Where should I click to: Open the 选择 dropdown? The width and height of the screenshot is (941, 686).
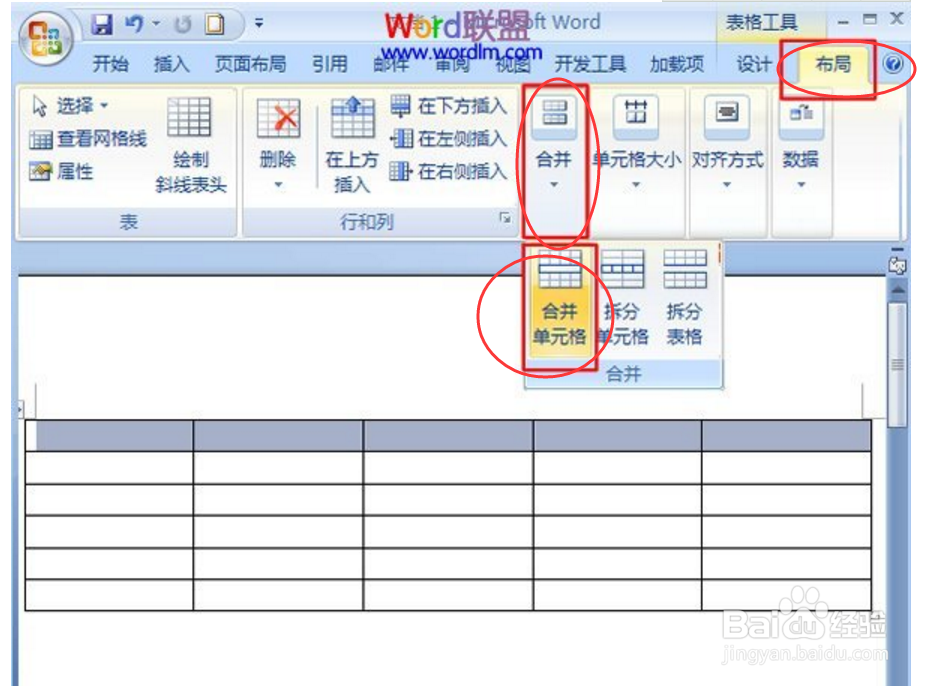click(70, 106)
